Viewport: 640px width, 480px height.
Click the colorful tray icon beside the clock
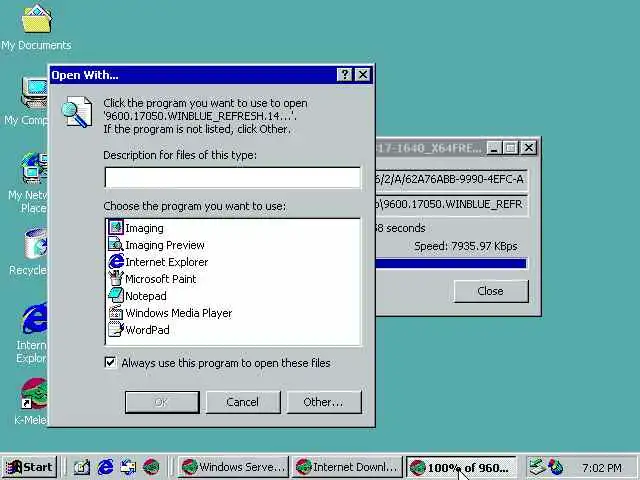(556, 467)
